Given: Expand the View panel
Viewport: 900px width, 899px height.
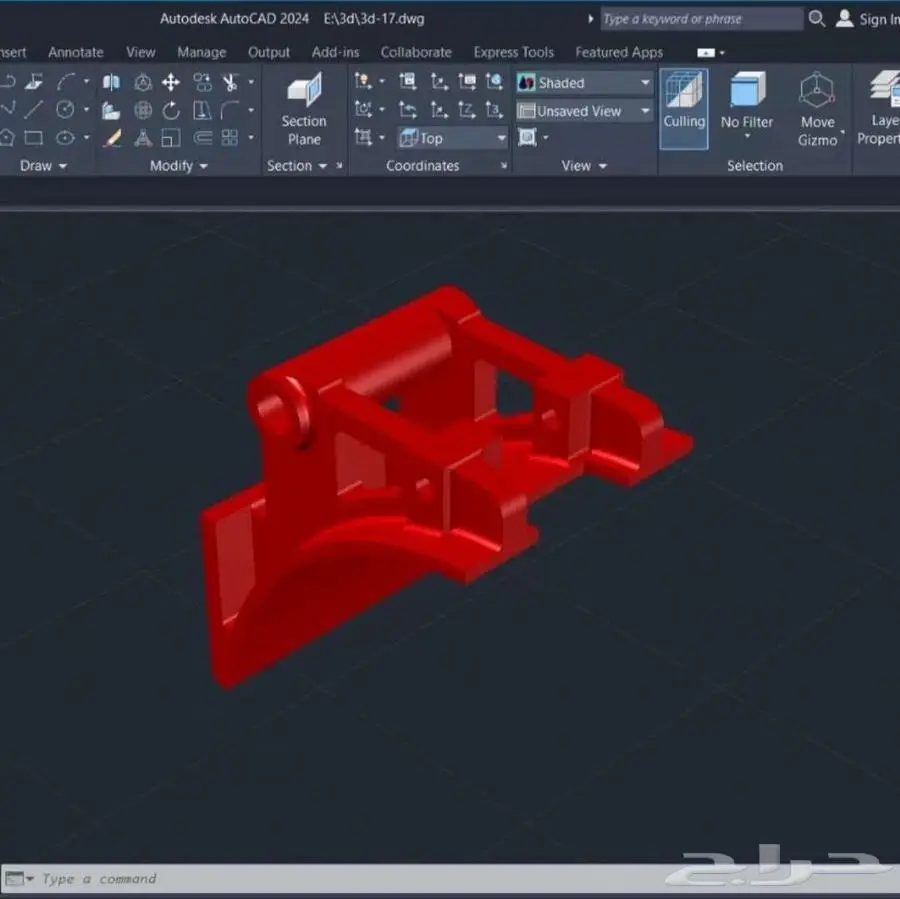Looking at the screenshot, I should click(x=584, y=166).
